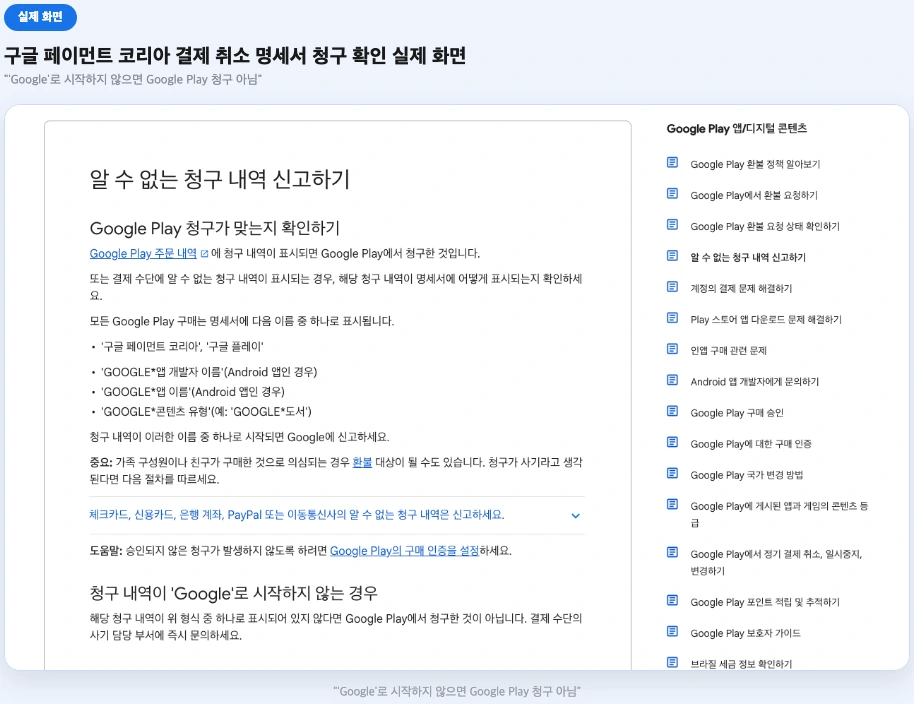Click heading "청구 내역이 'Google'로 시작하지 않는 경우"
The image size is (914, 704).
pyautogui.click(x=233, y=593)
